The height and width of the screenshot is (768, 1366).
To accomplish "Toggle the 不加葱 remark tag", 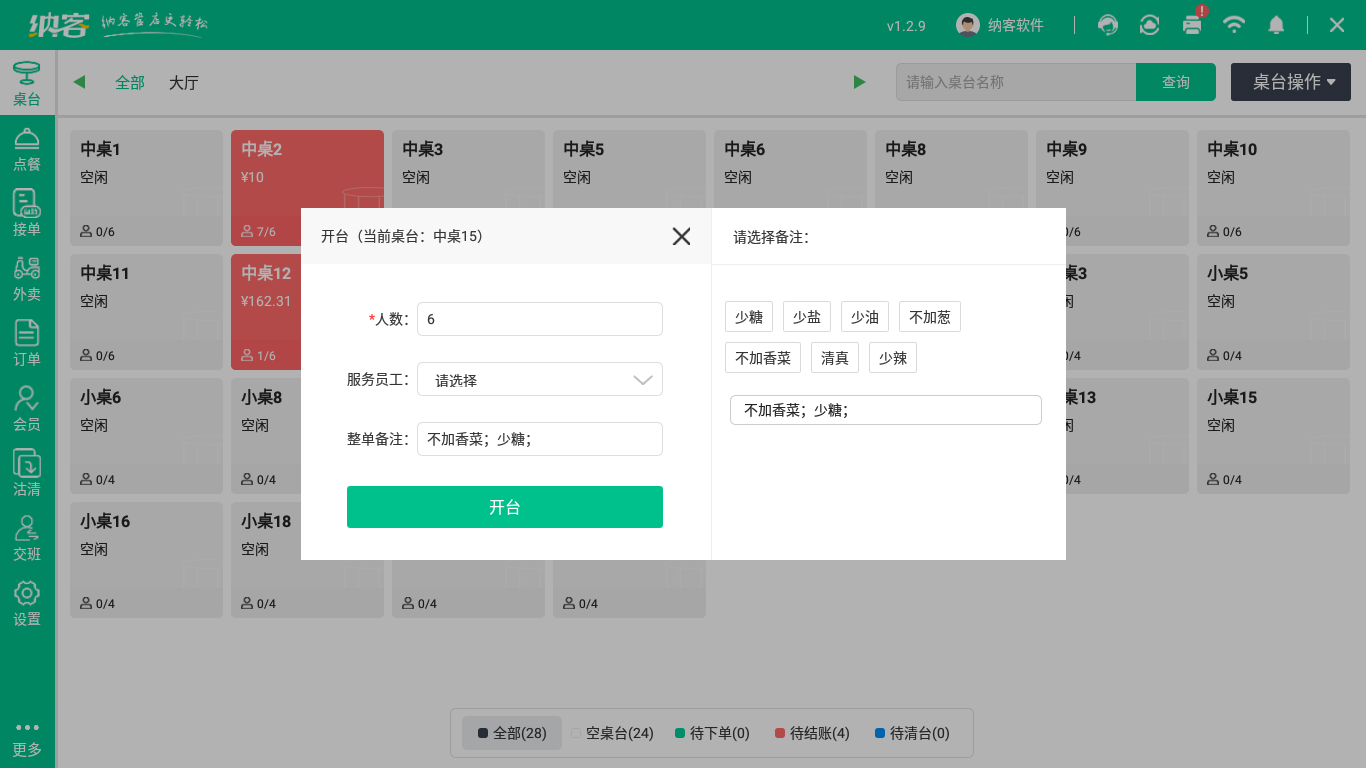I will (929, 316).
